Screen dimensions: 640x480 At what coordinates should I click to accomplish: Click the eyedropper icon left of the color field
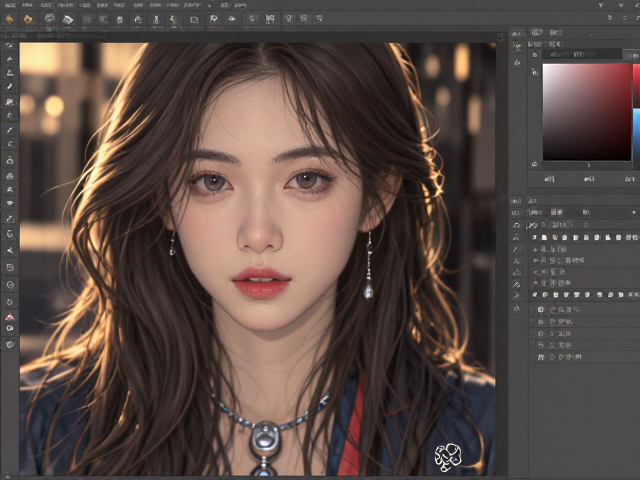click(535, 72)
